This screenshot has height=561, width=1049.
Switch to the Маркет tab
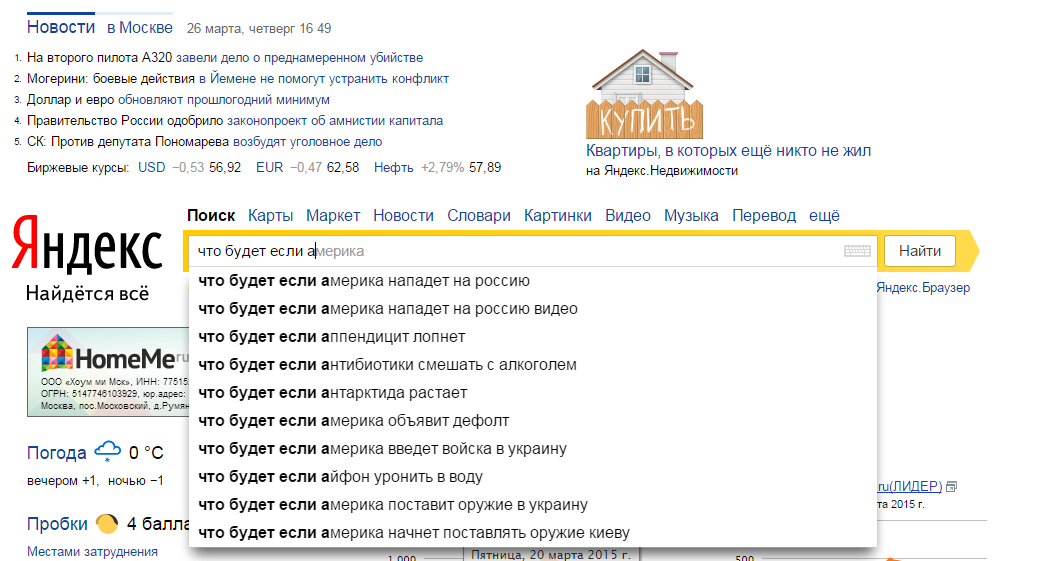click(x=332, y=215)
